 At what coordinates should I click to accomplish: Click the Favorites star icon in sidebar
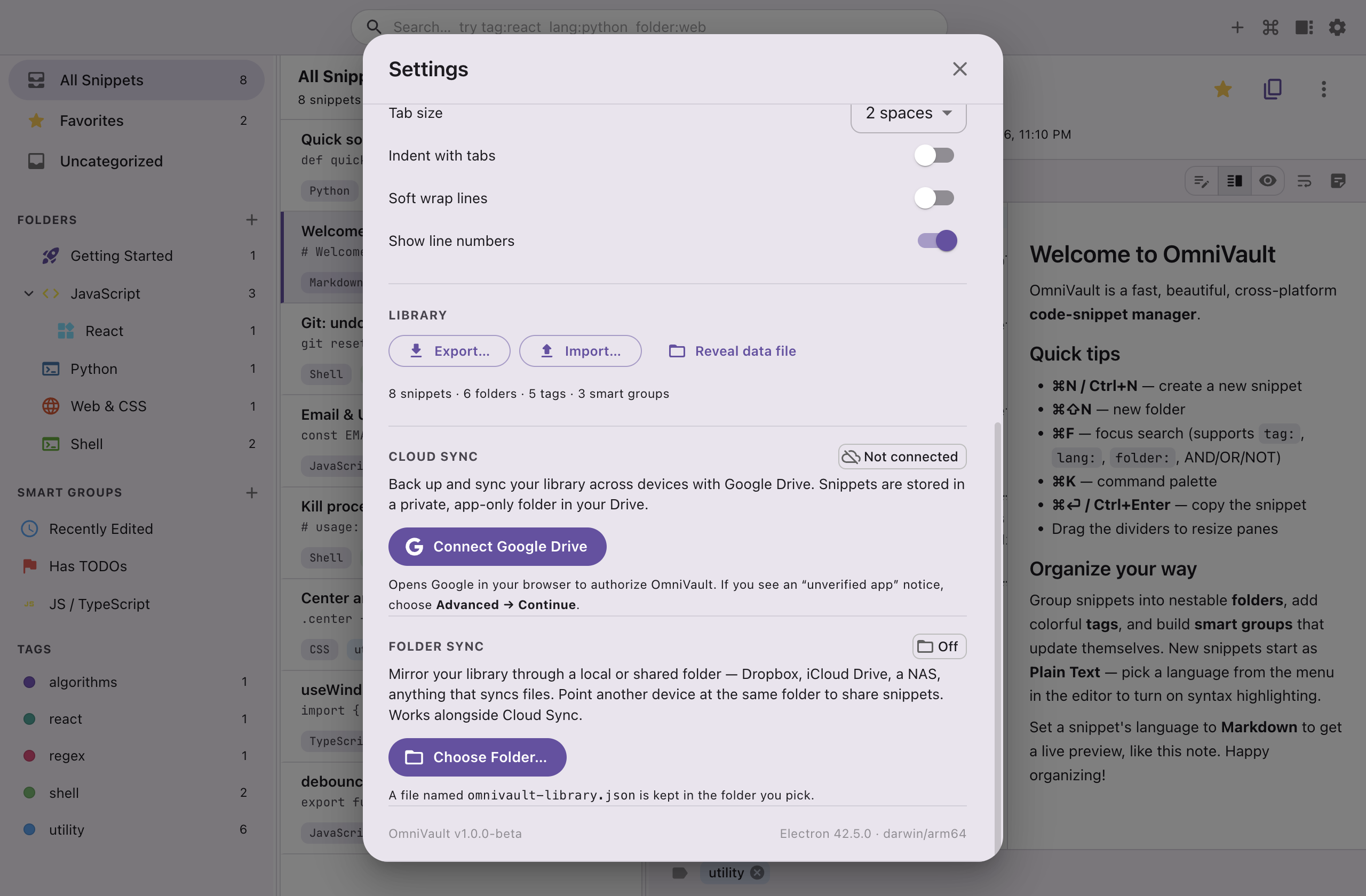click(x=36, y=121)
